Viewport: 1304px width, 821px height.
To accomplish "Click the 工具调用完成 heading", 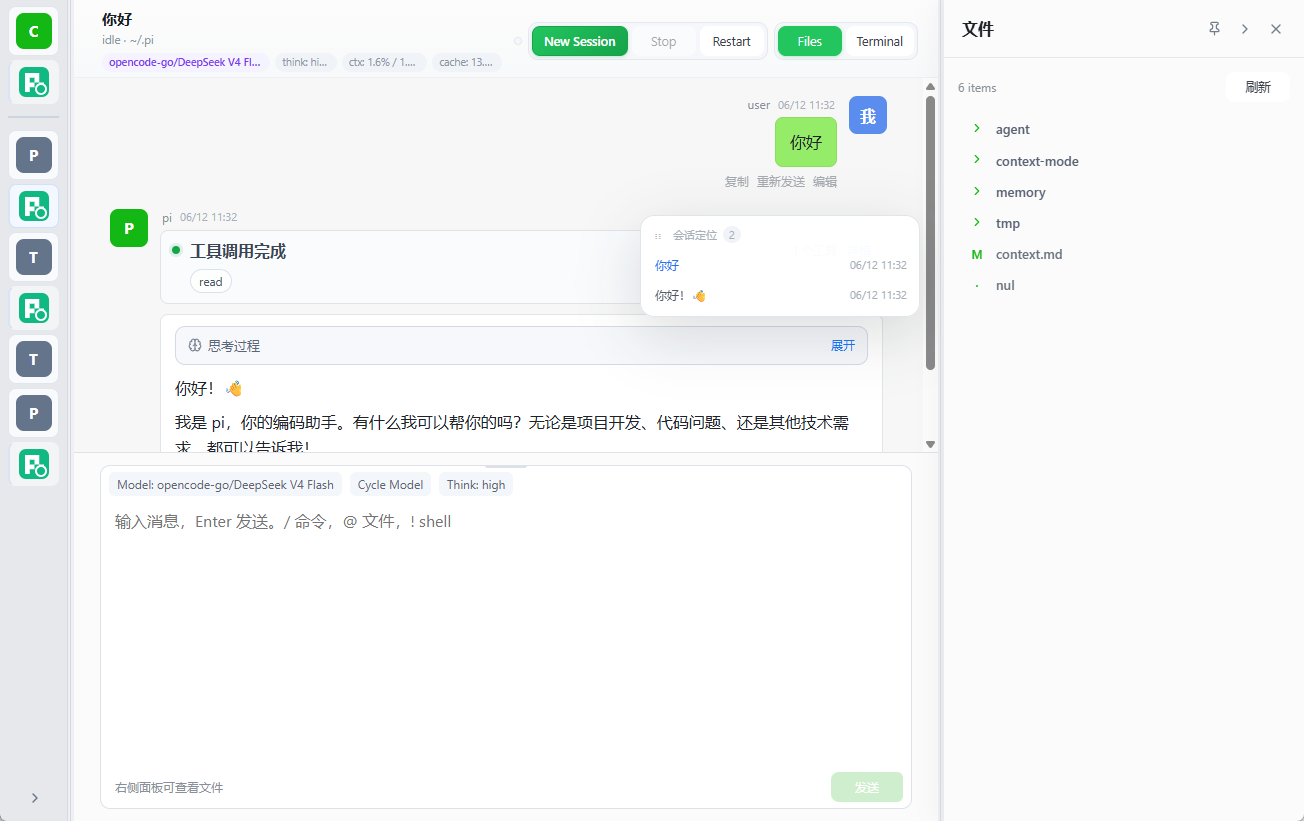I will click(238, 251).
